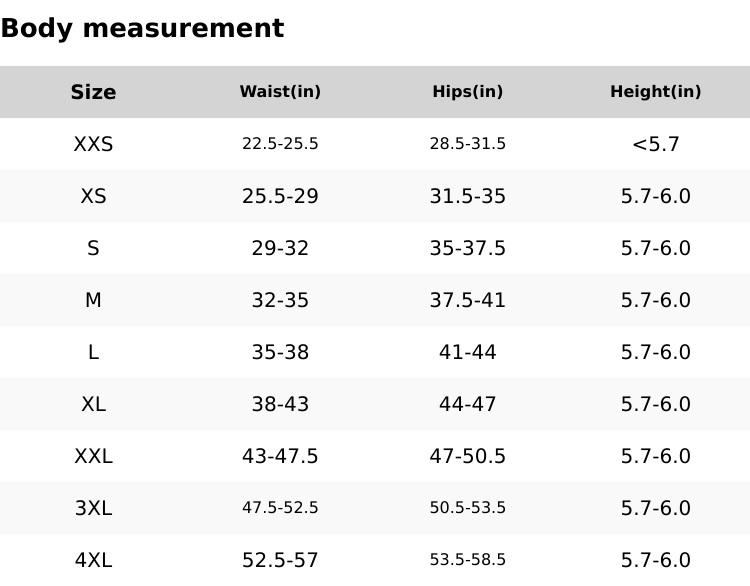This screenshot has width=750, height=586.
Task: Select hips value 37.5-41
Action: click(x=467, y=300)
